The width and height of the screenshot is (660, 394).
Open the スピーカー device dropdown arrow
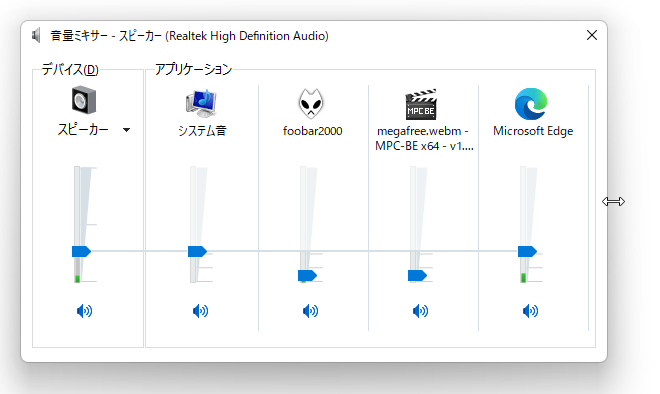(x=126, y=130)
